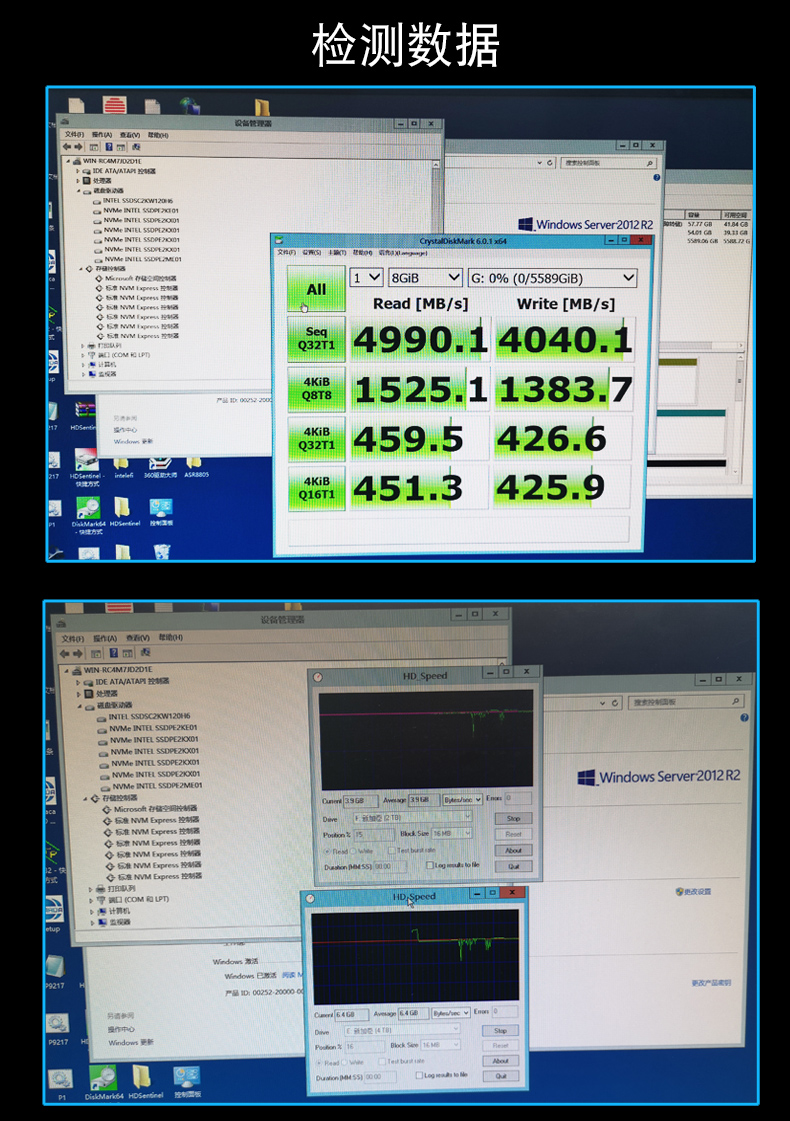Click 搜索控制面板 field in window behind CrystalDiskMark
This screenshot has width=790, height=1121.
pos(608,163)
